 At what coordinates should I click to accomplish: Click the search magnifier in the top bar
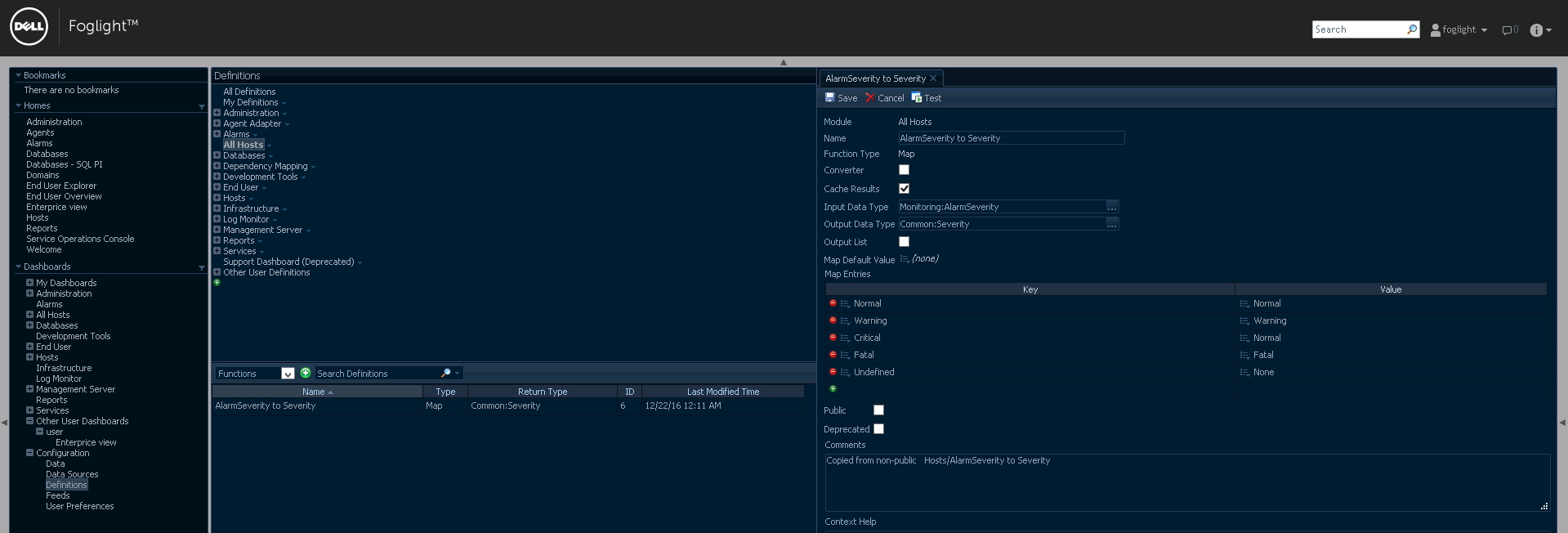(1412, 29)
